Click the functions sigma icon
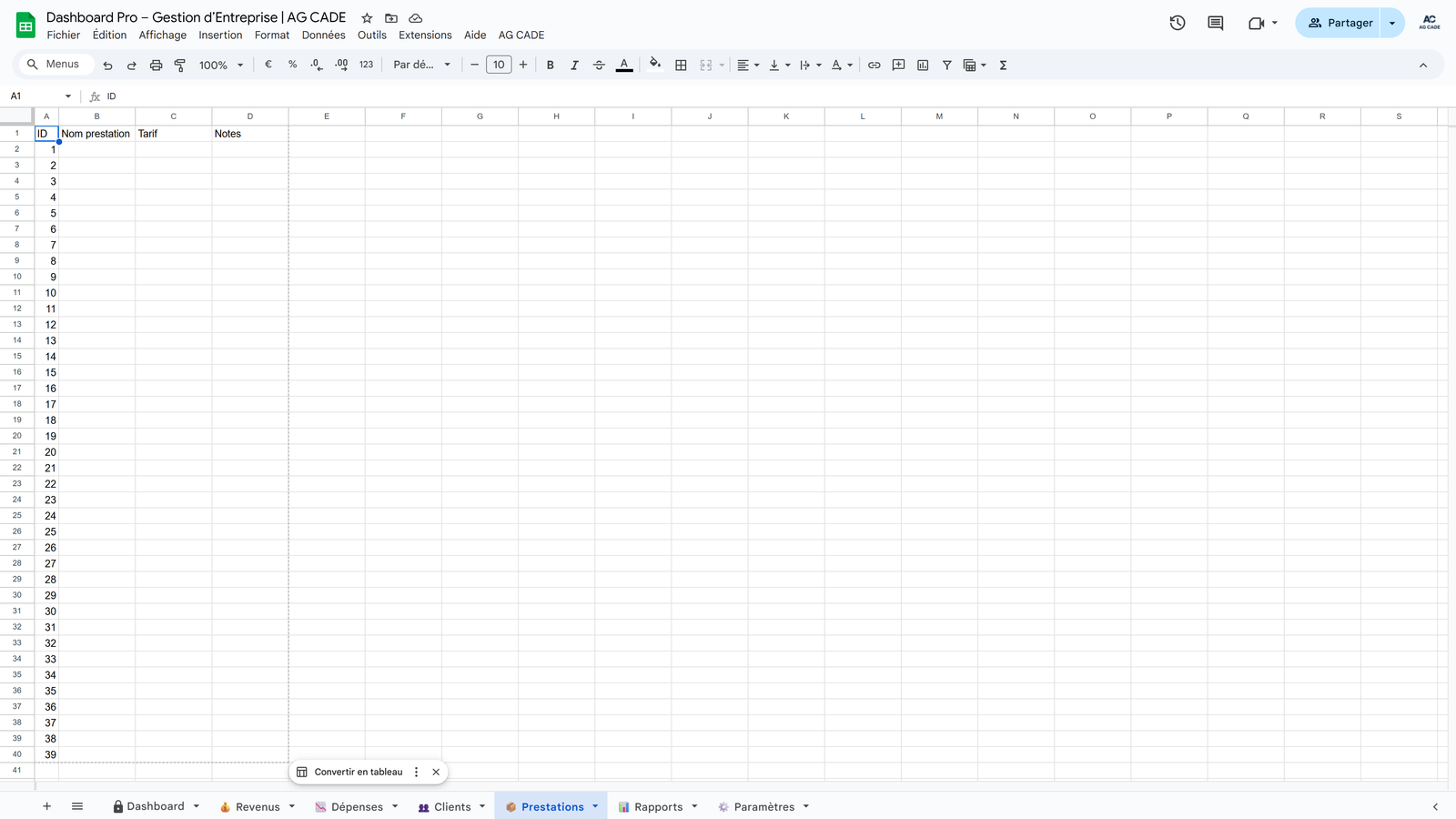The width and height of the screenshot is (1456, 819). point(1003,65)
